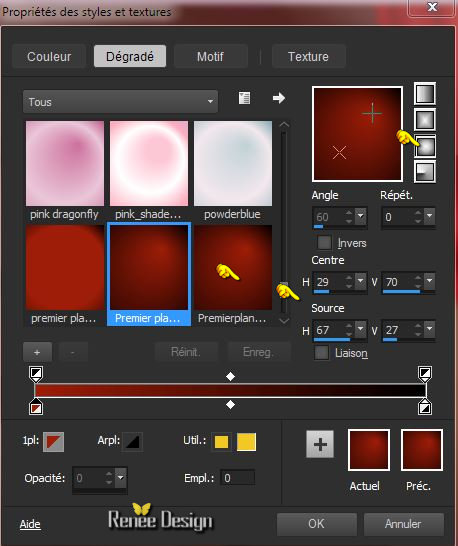
Task: Enable the Invers checkbox
Action: coord(324,242)
